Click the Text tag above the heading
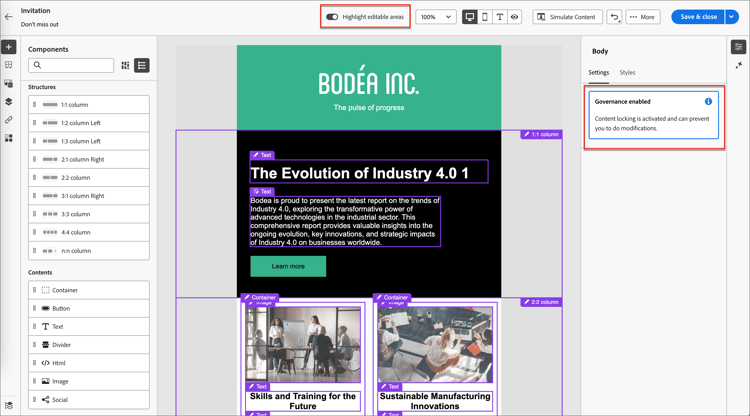Image resolution: width=750 pixels, height=416 pixels. click(262, 155)
